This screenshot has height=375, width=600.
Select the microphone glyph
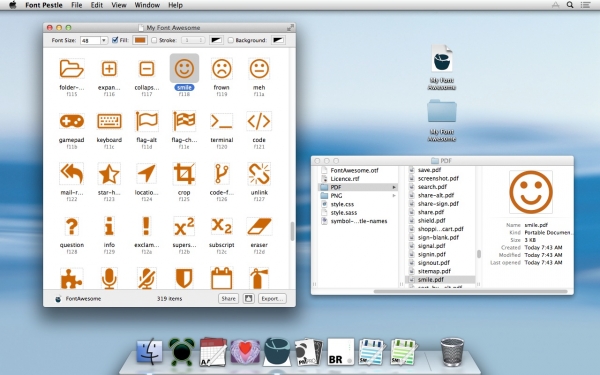point(109,278)
